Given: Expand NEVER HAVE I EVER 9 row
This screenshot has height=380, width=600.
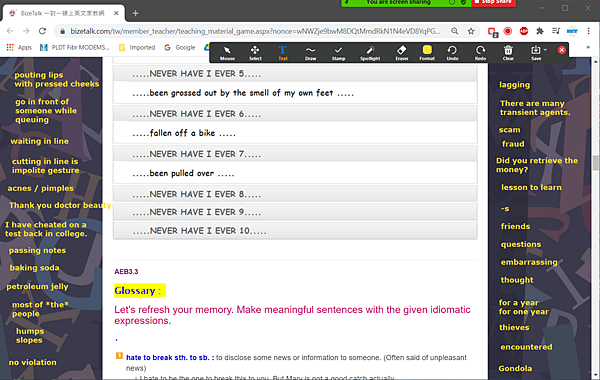Looking at the screenshot, I should tap(295, 212).
